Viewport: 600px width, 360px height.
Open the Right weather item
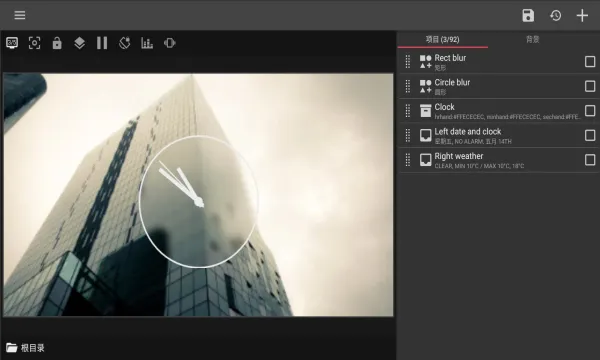498,160
